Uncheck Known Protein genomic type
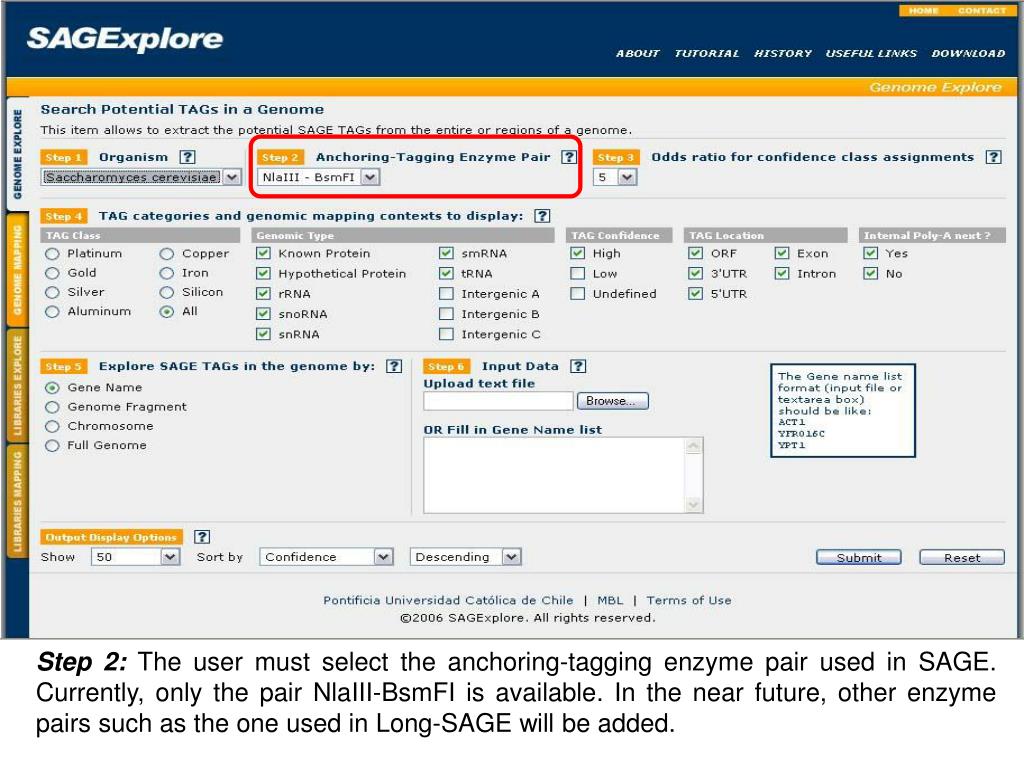The image size is (1024, 768). click(263, 253)
